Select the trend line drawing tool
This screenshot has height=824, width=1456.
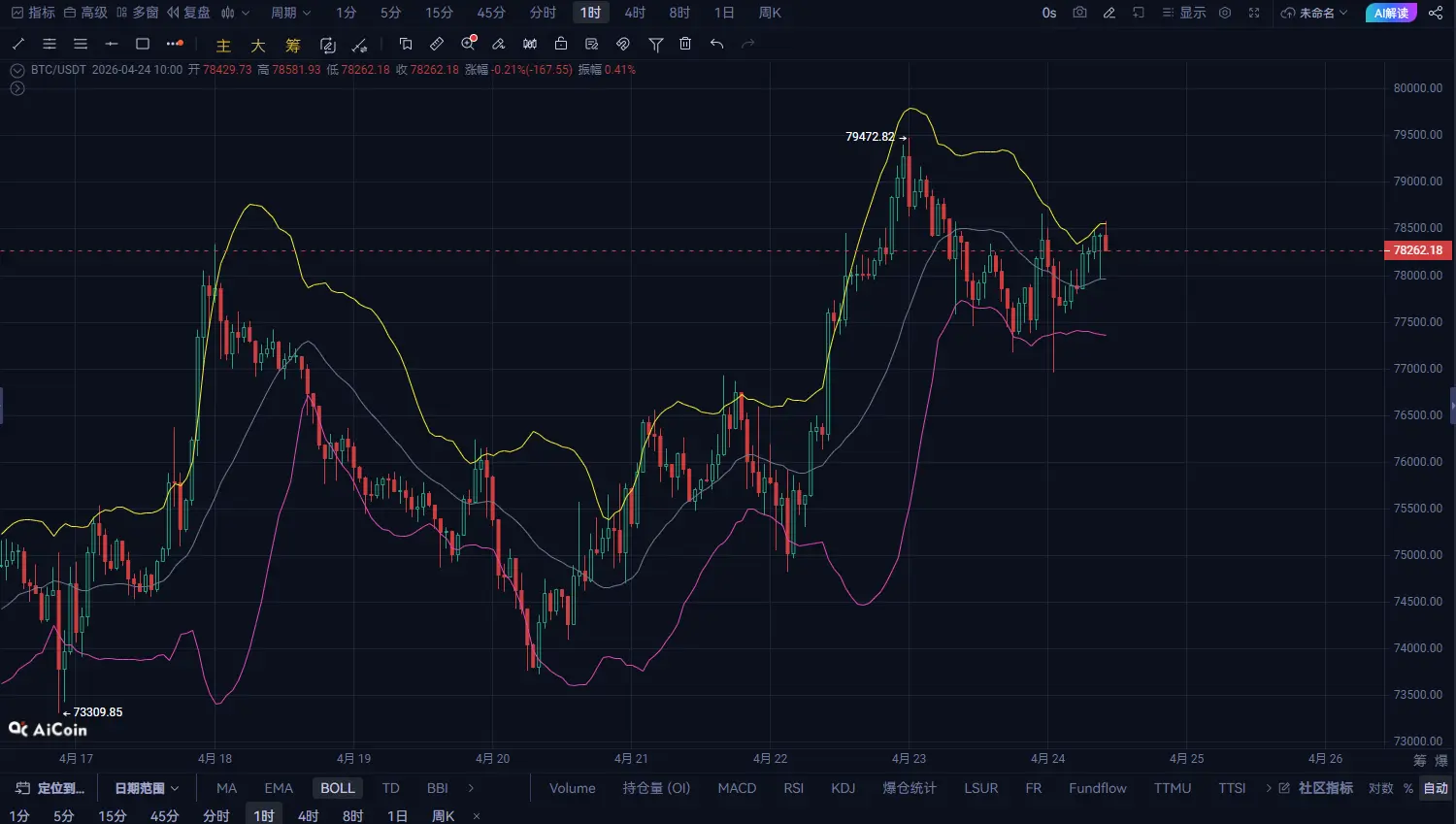tap(18, 44)
